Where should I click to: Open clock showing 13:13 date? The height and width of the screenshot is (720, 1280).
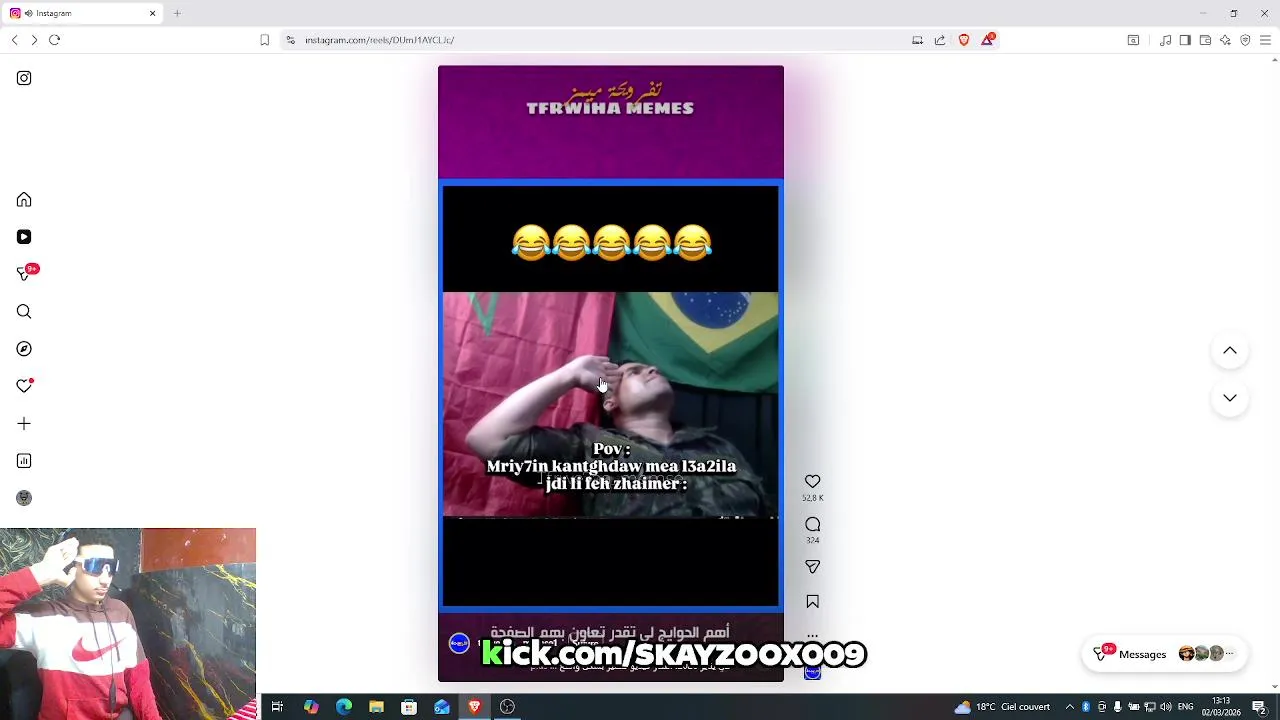[1221, 706]
